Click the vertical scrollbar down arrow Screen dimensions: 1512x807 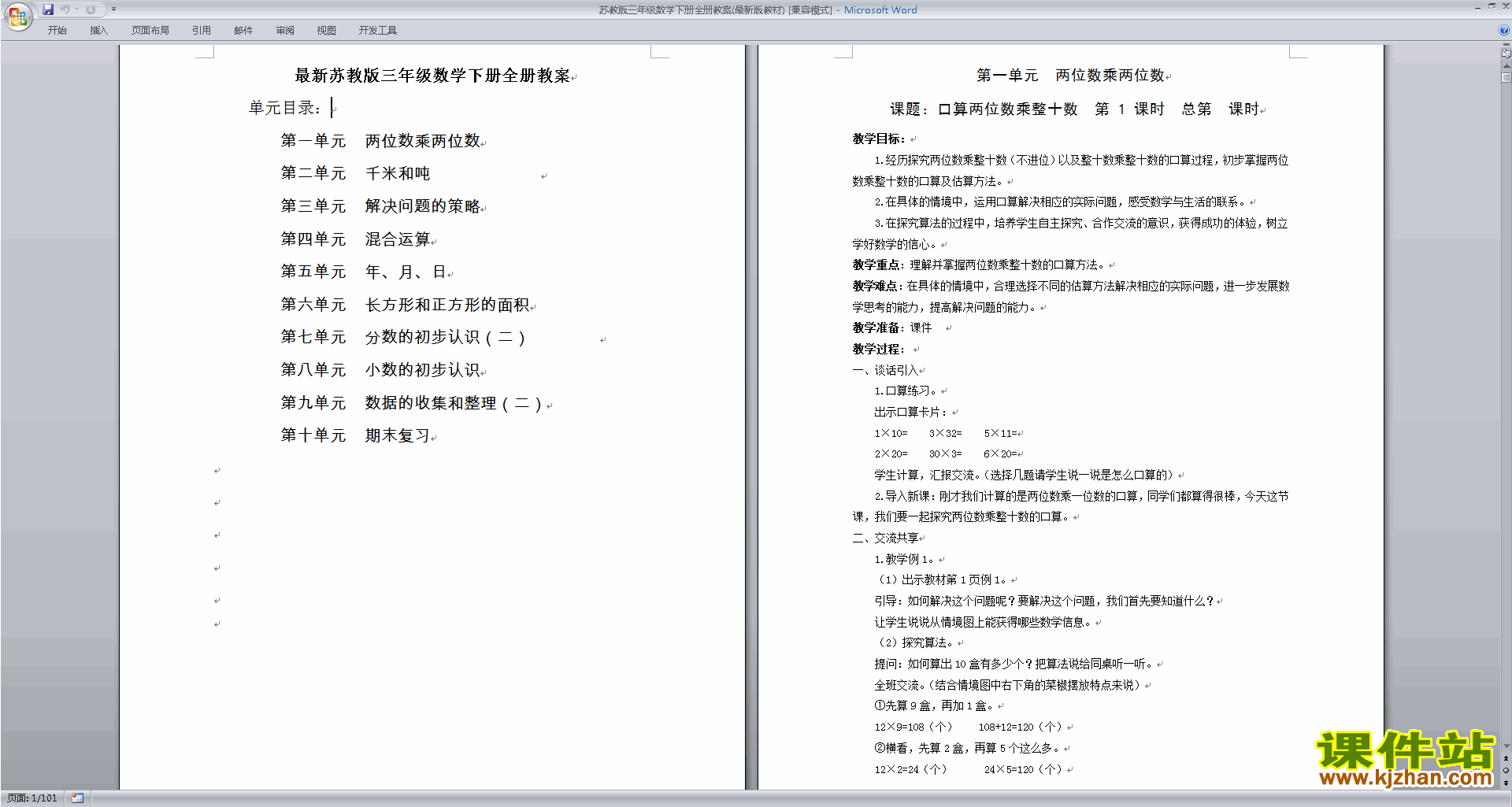coord(1506,746)
